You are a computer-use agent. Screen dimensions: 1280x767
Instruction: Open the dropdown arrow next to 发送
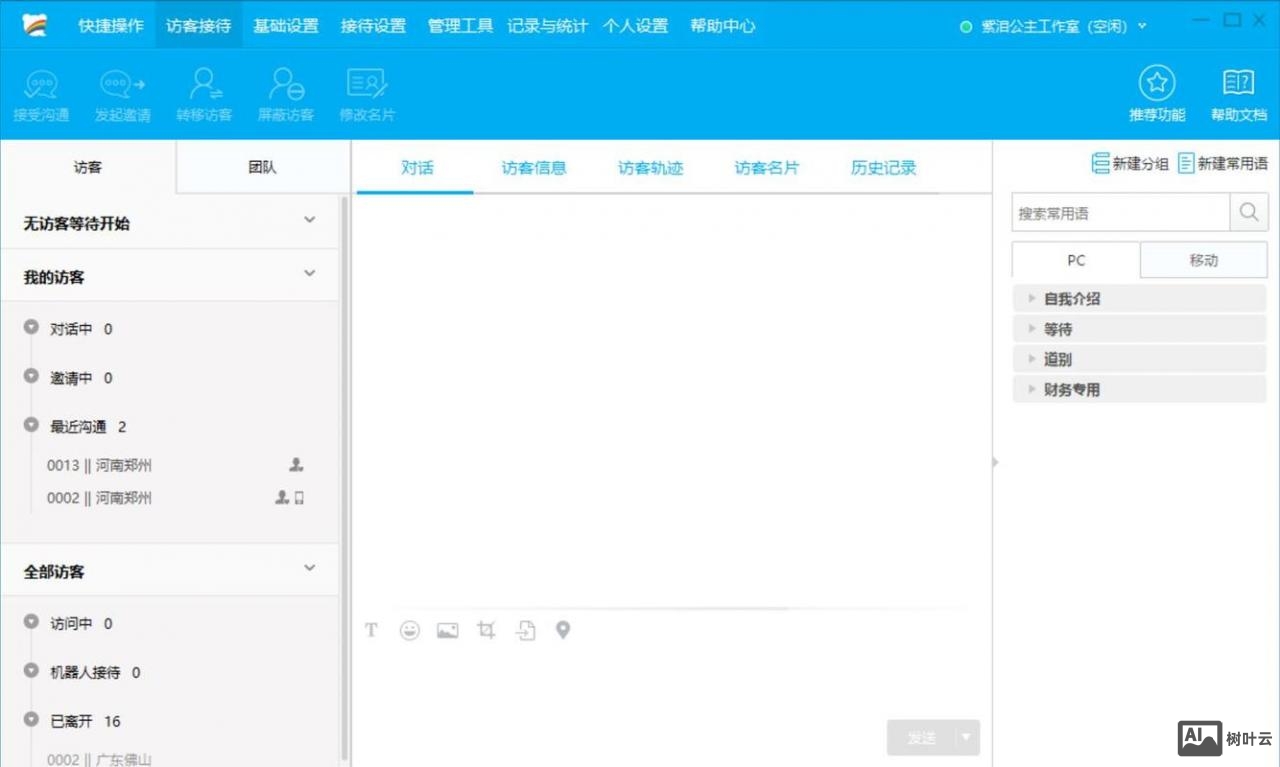coord(966,737)
